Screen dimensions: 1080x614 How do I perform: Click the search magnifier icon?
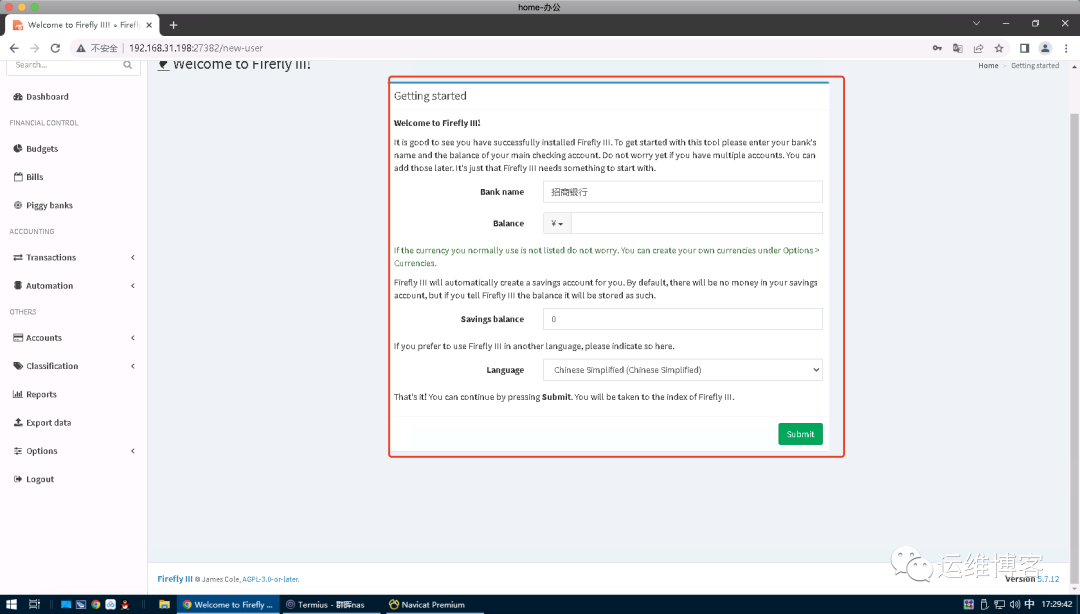pyautogui.click(x=127, y=65)
